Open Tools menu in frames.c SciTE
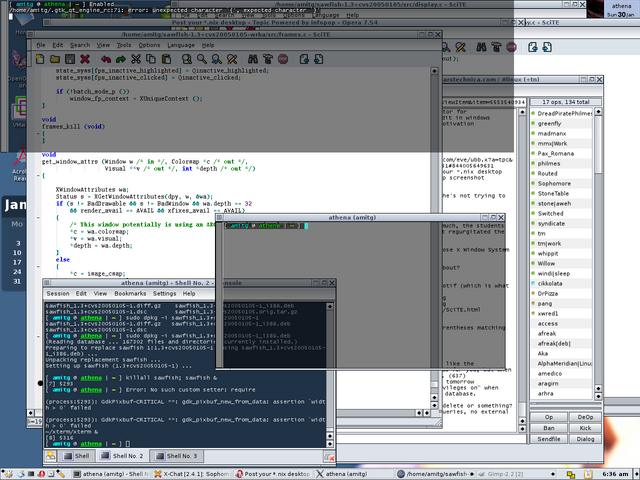640x480 pixels. point(124,45)
